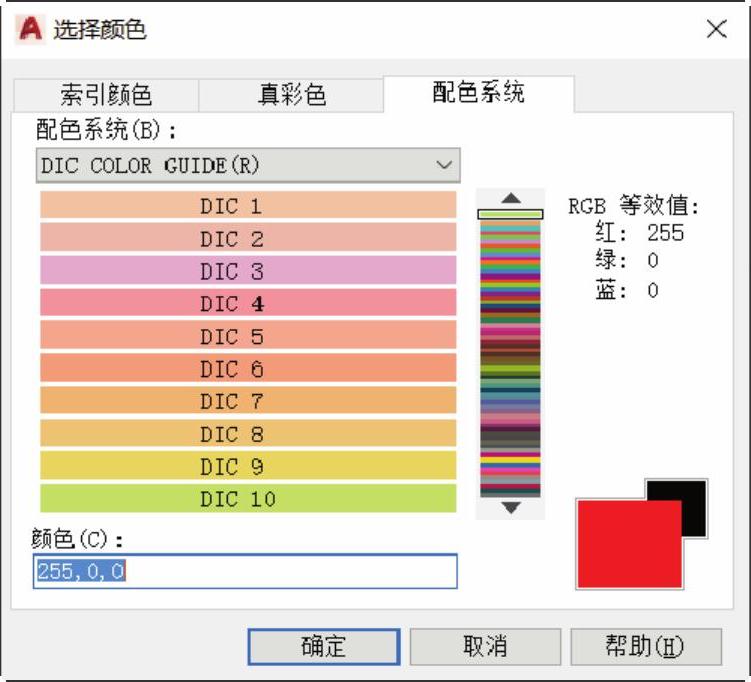Click the red new-color preview swatch
This screenshot has width=751, height=682.
coord(629,544)
